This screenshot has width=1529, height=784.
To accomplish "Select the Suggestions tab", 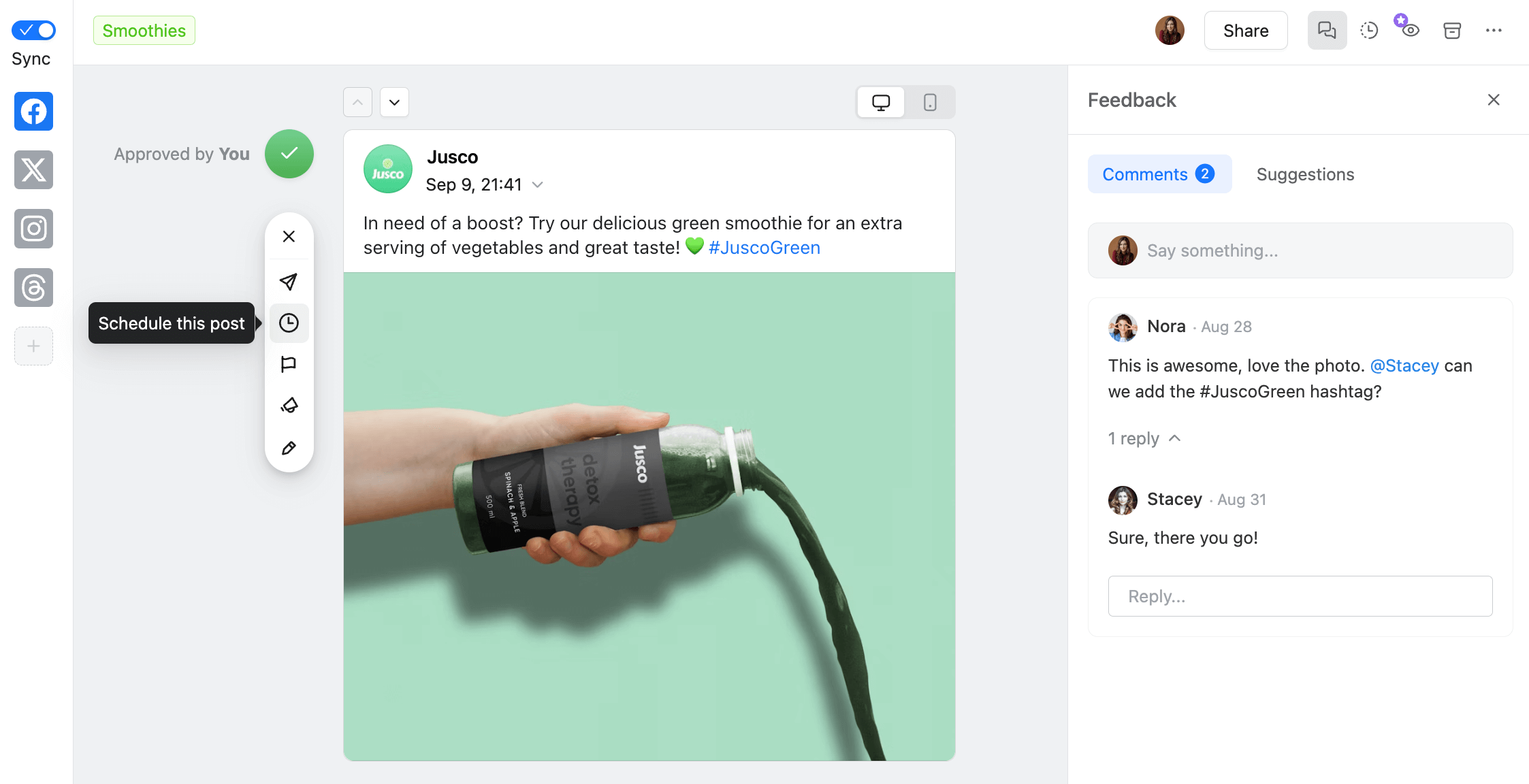I will pyautogui.click(x=1305, y=173).
